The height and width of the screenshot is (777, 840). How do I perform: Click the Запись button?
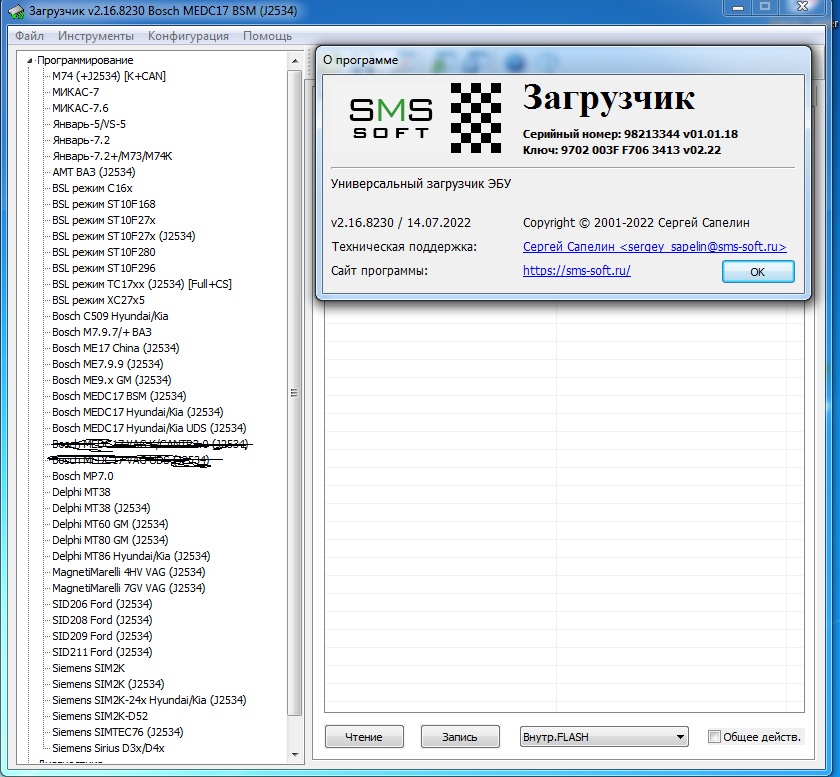[460, 737]
